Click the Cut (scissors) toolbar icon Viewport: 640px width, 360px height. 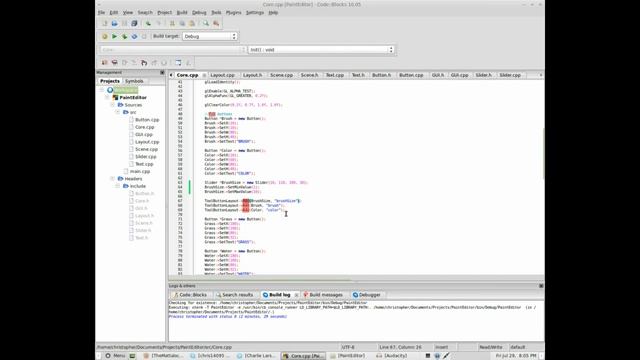click(x=172, y=24)
